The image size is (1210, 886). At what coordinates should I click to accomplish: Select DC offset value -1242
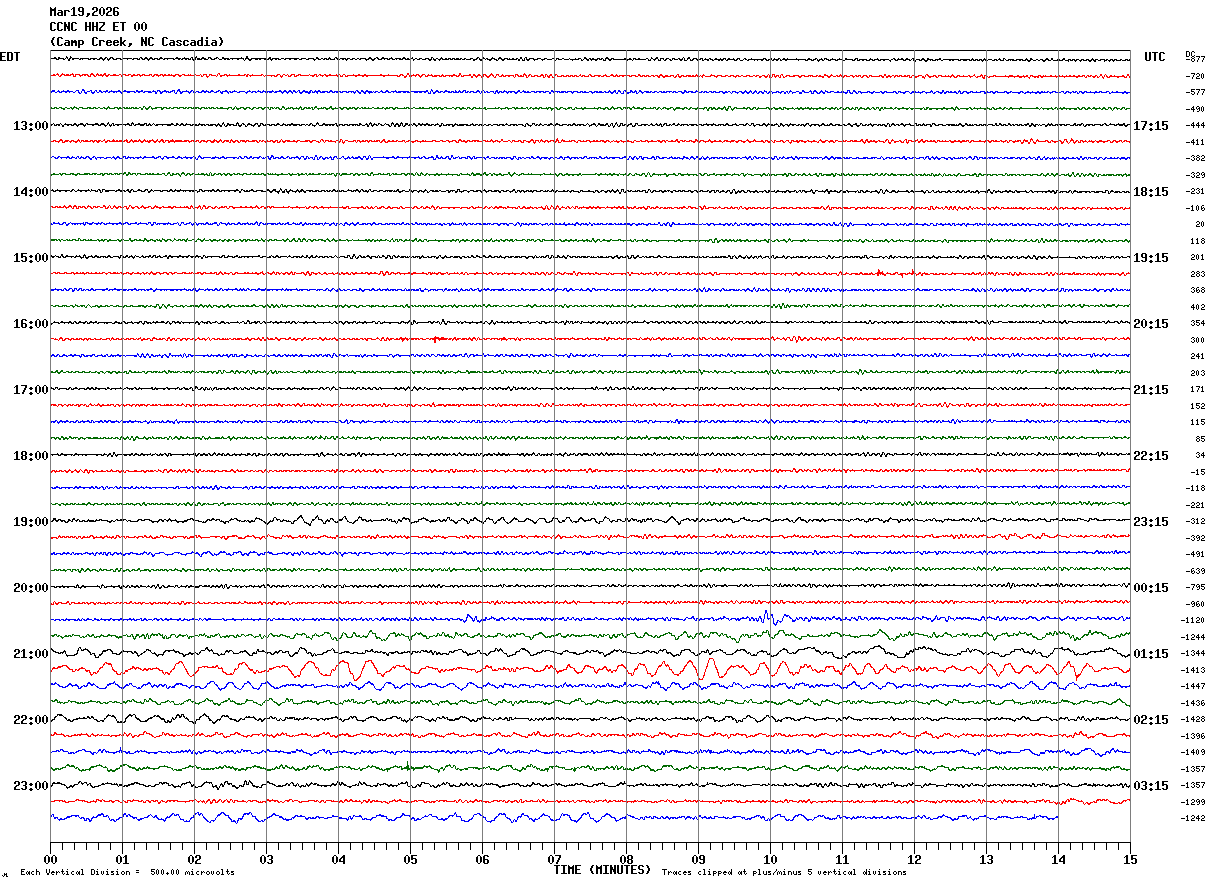click(1194, 818)
